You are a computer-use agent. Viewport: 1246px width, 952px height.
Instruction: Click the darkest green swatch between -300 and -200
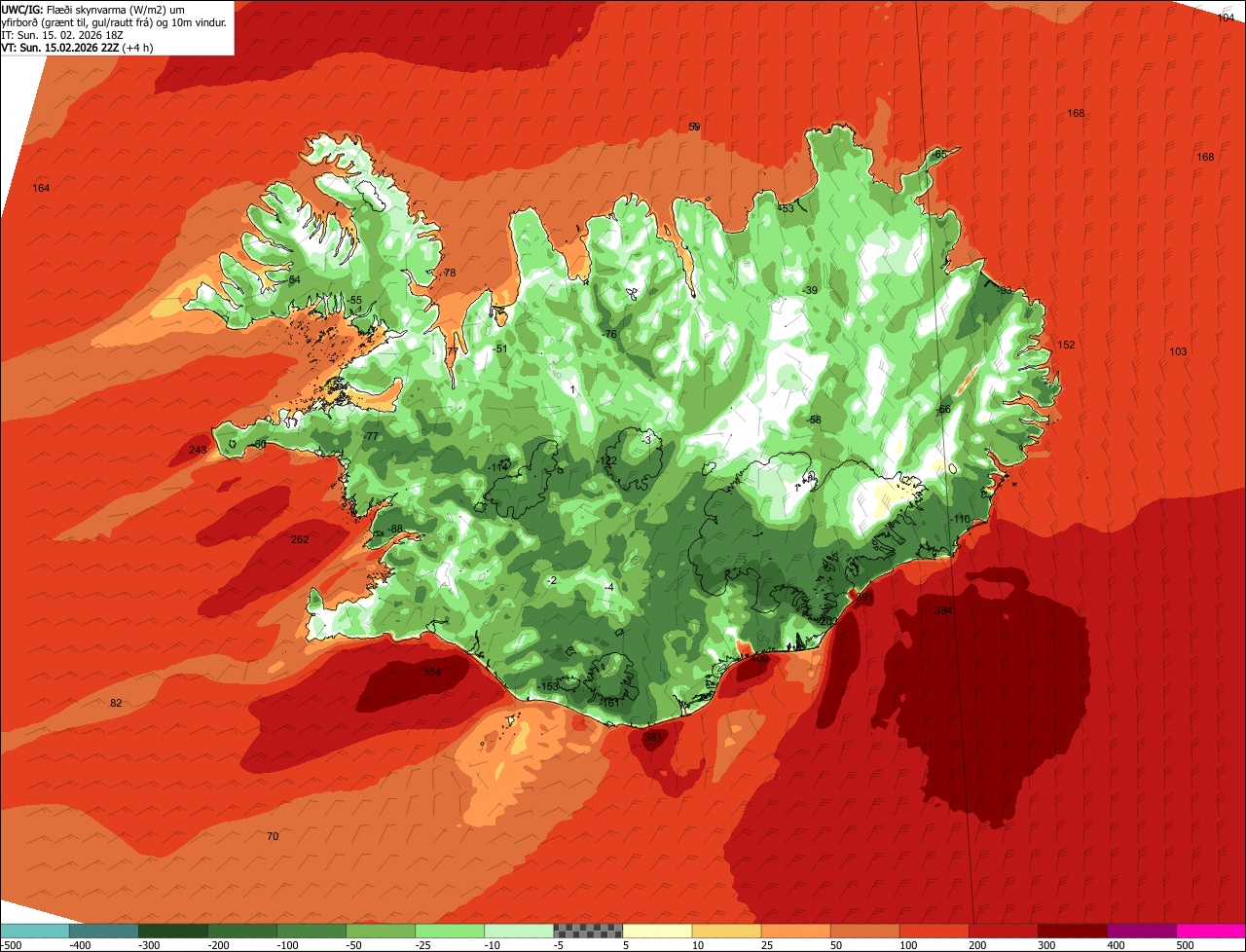173,931
